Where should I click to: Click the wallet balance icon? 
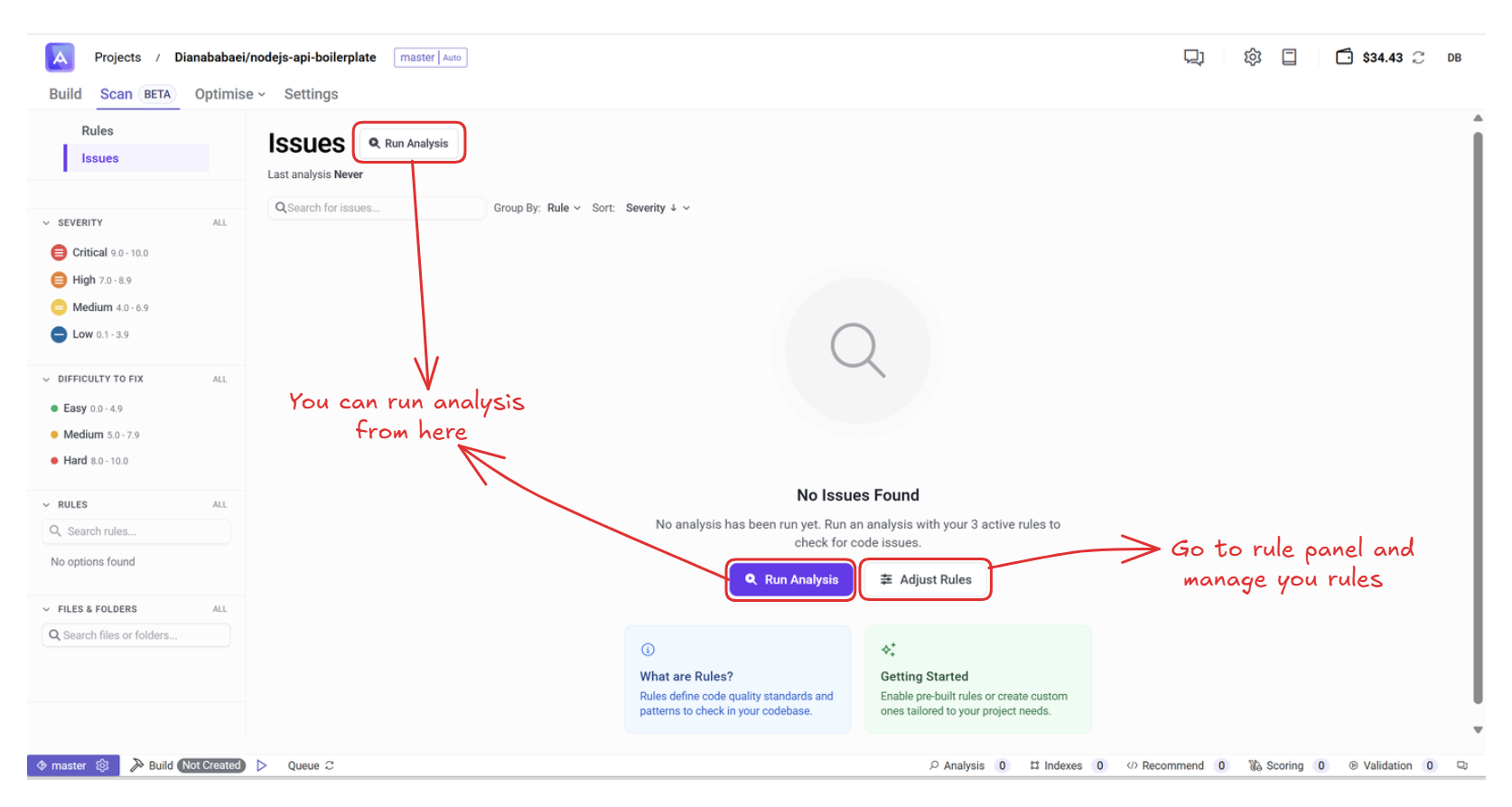tap(1344, 57)
